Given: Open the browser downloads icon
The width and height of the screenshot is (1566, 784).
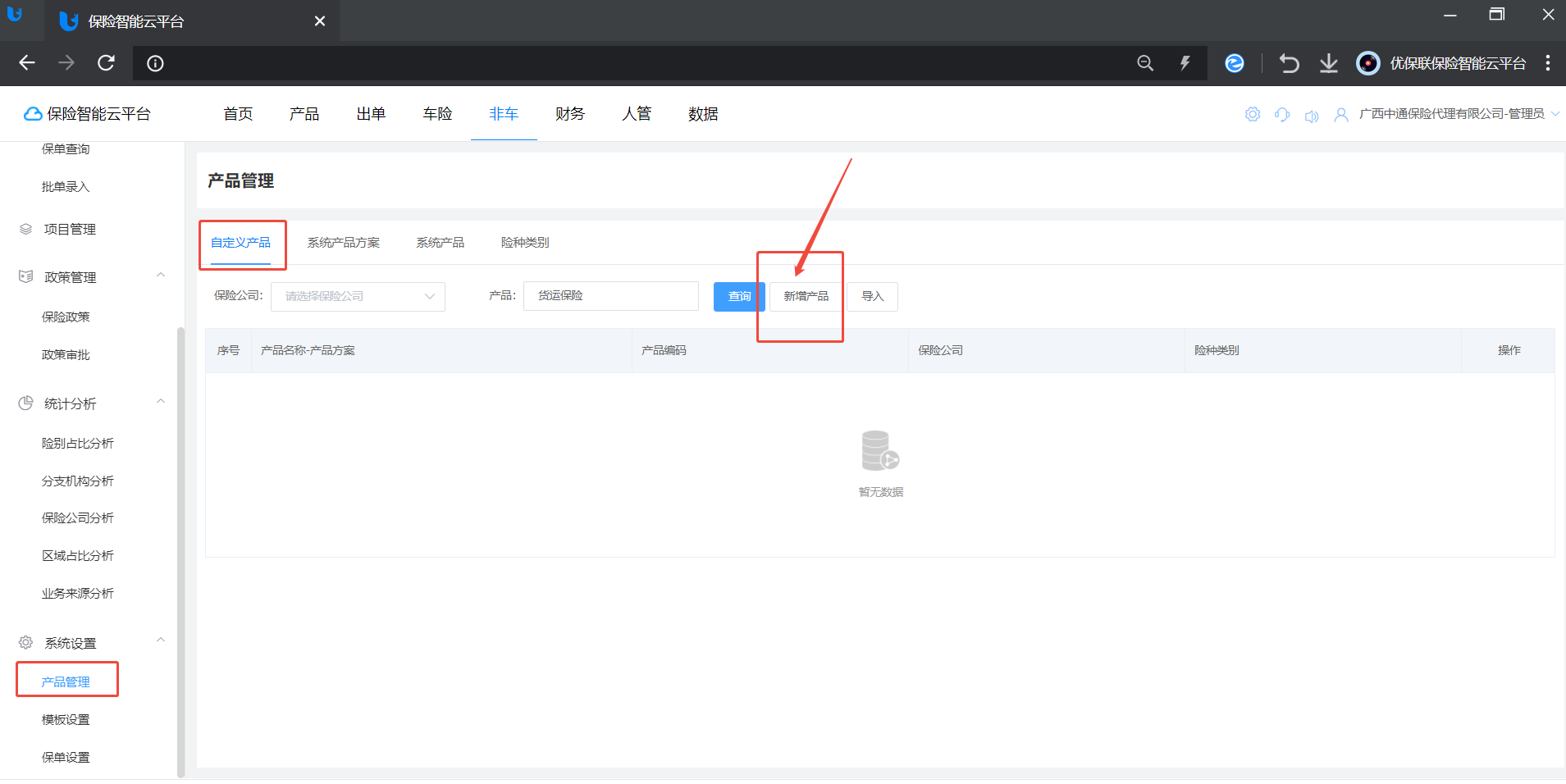Looking at the screenshot, I should click(x=1329, y=63).
